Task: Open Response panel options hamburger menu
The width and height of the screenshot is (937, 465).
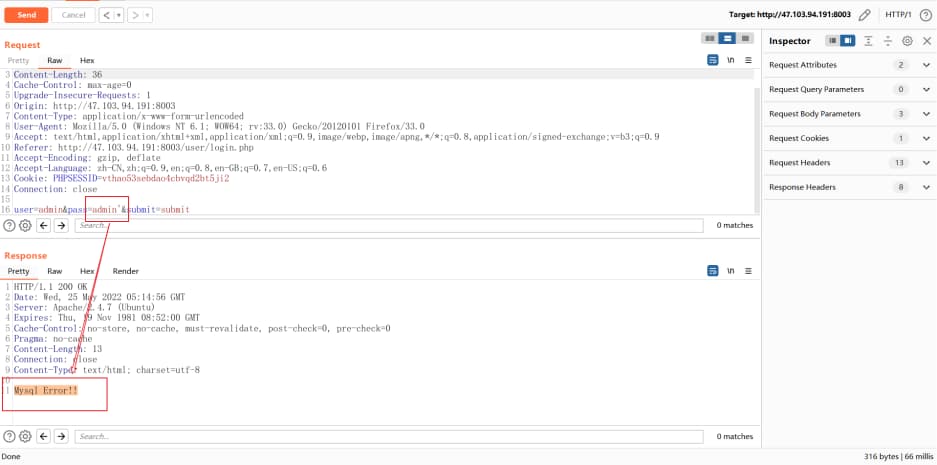Action: coord(748,271)
